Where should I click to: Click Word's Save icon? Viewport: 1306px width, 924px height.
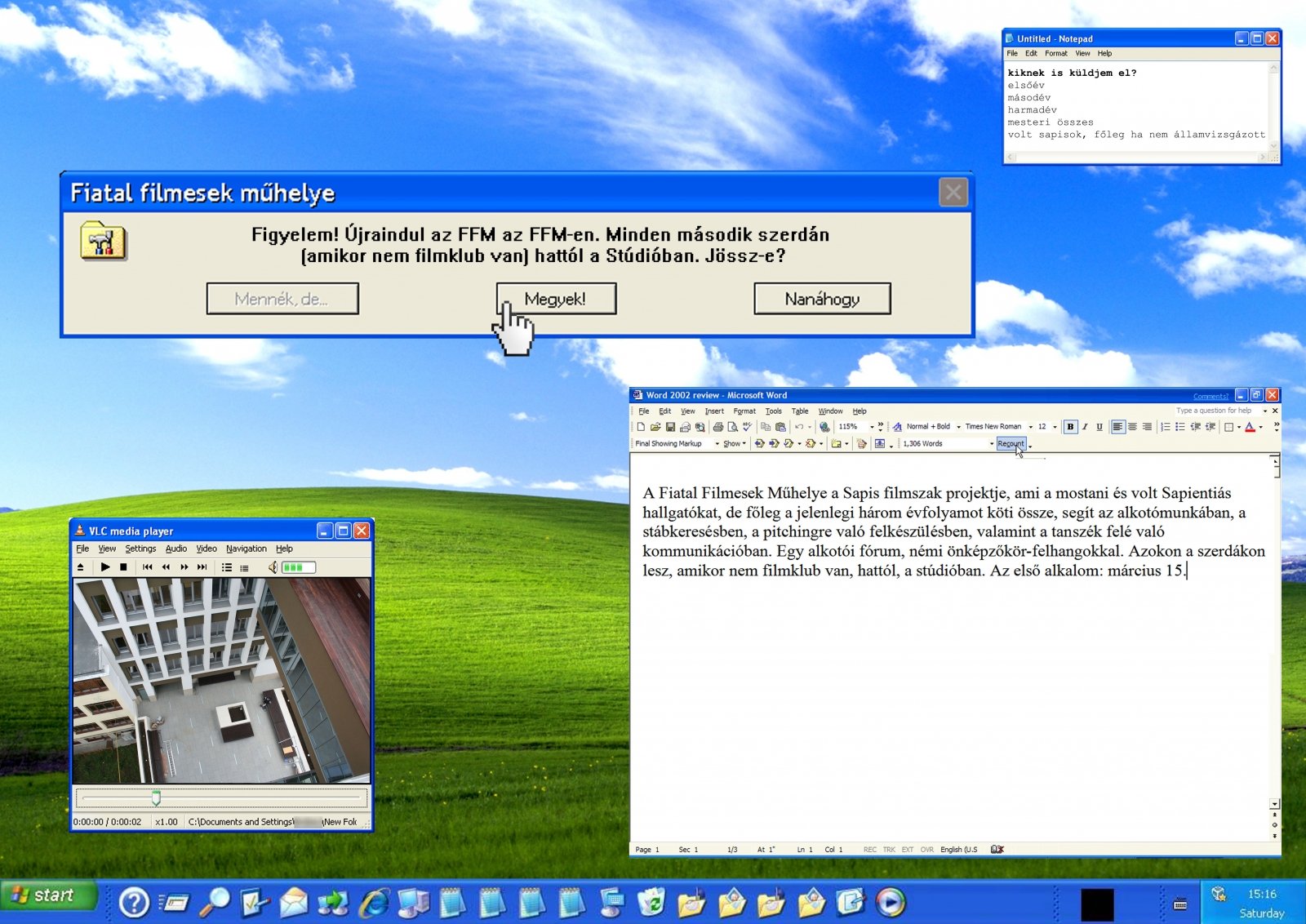pos(670,427)
